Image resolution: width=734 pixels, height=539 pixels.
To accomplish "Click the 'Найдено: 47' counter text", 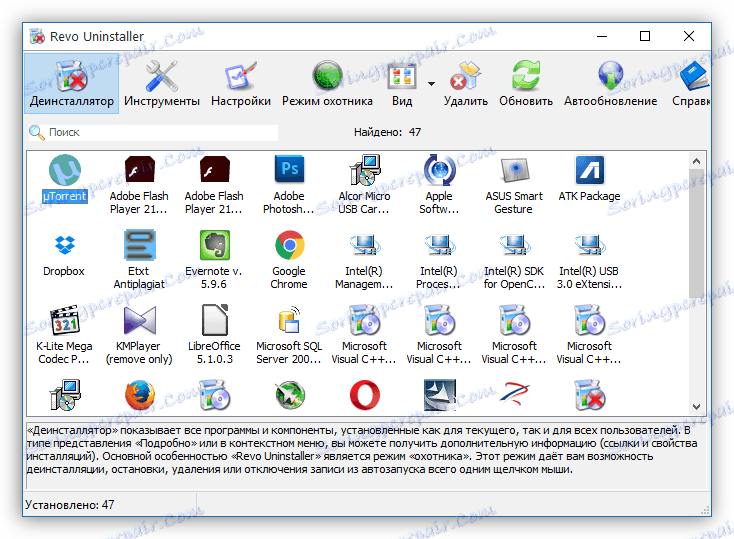I will click(x=387, y=133).
